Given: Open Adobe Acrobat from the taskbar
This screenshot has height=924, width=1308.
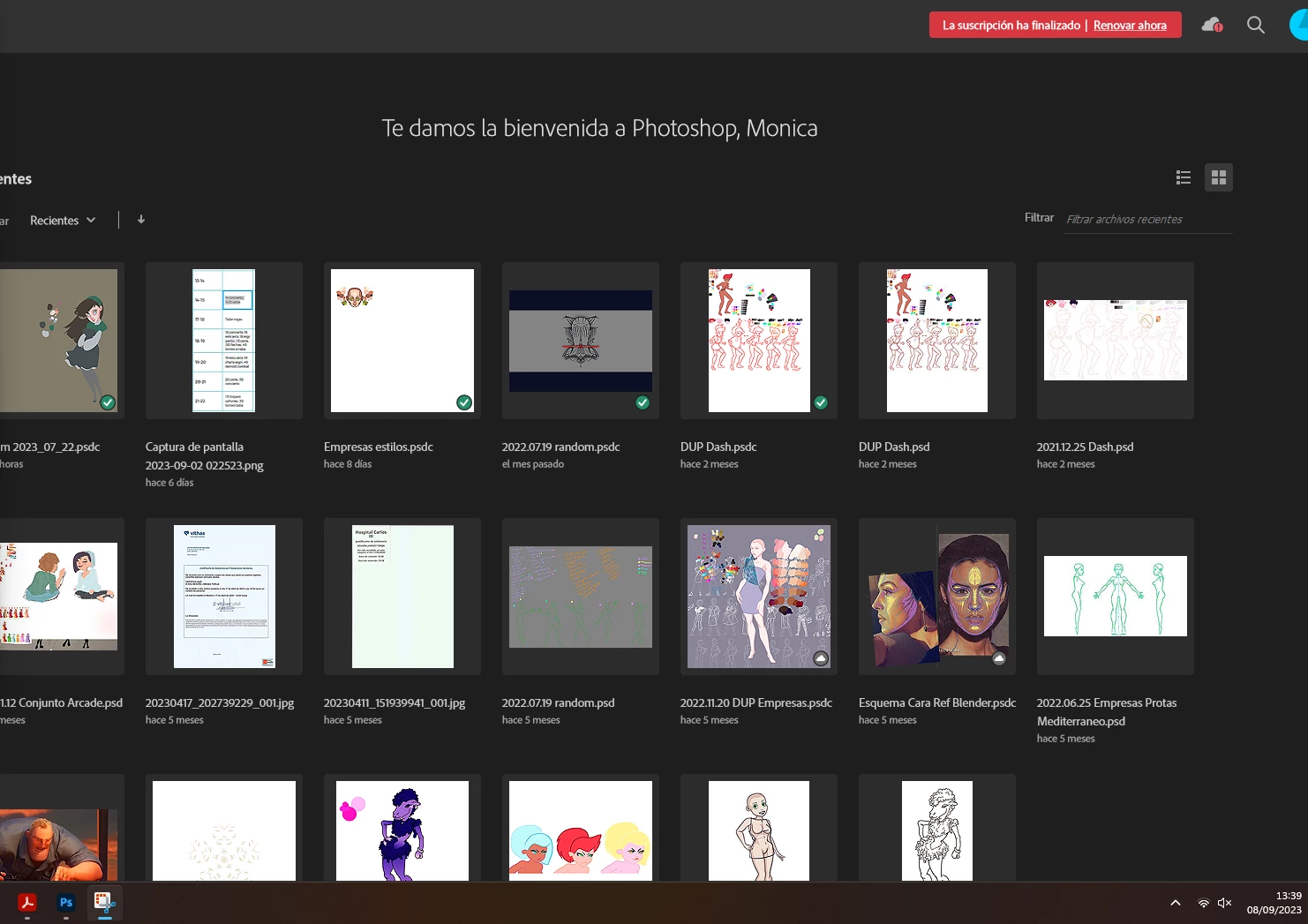Looking at the screenshot, I should tap(27, 903).
